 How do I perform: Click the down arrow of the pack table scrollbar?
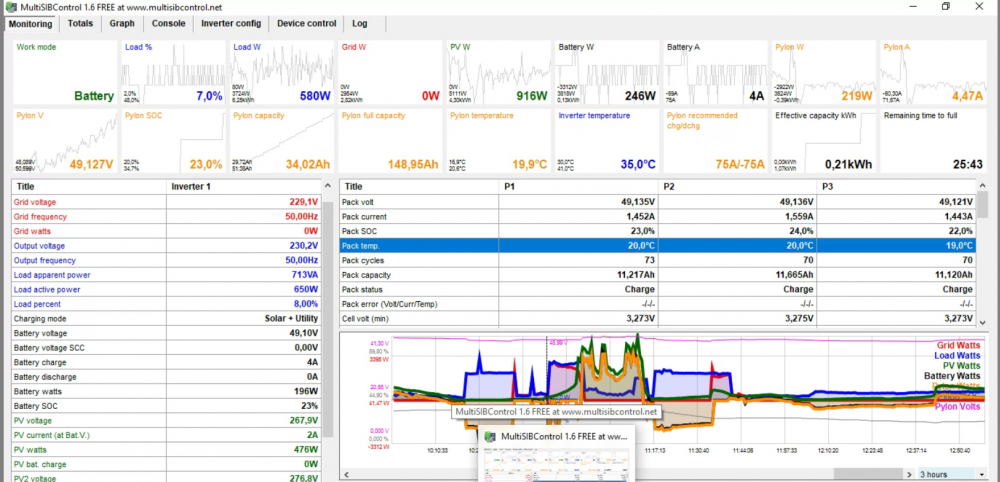point(982,323)
